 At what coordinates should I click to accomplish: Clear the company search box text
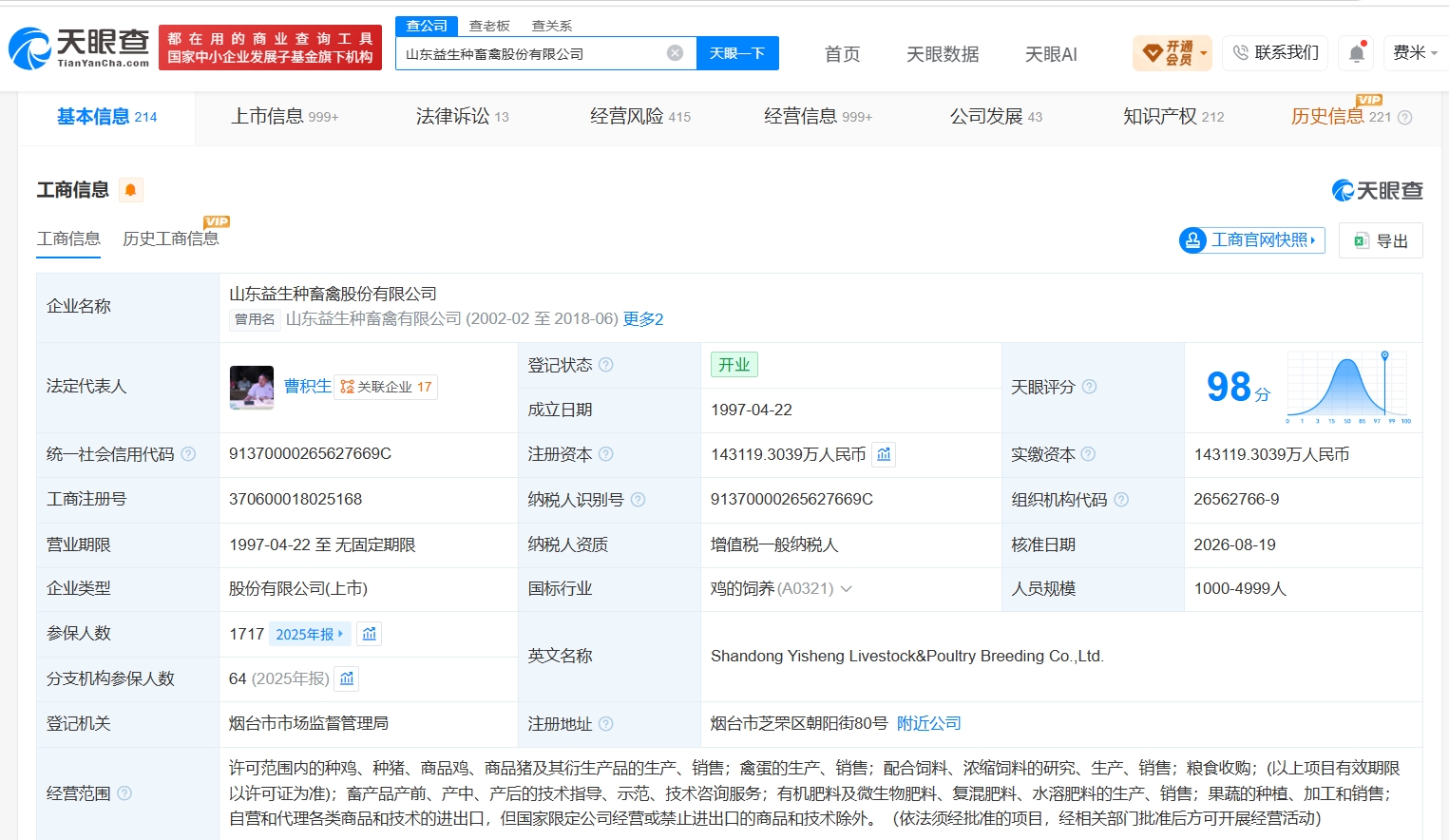(x=675, y=53)
